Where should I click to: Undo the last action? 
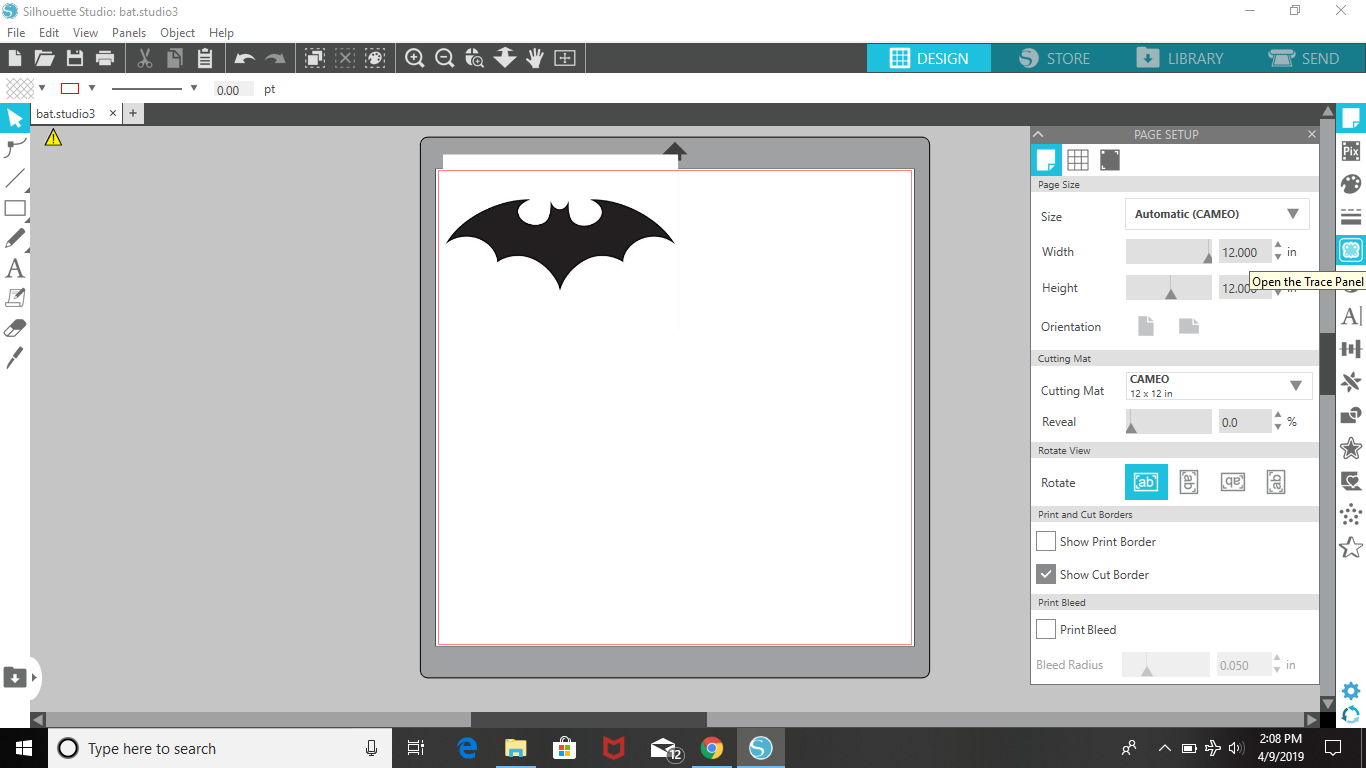coord(245,58)
